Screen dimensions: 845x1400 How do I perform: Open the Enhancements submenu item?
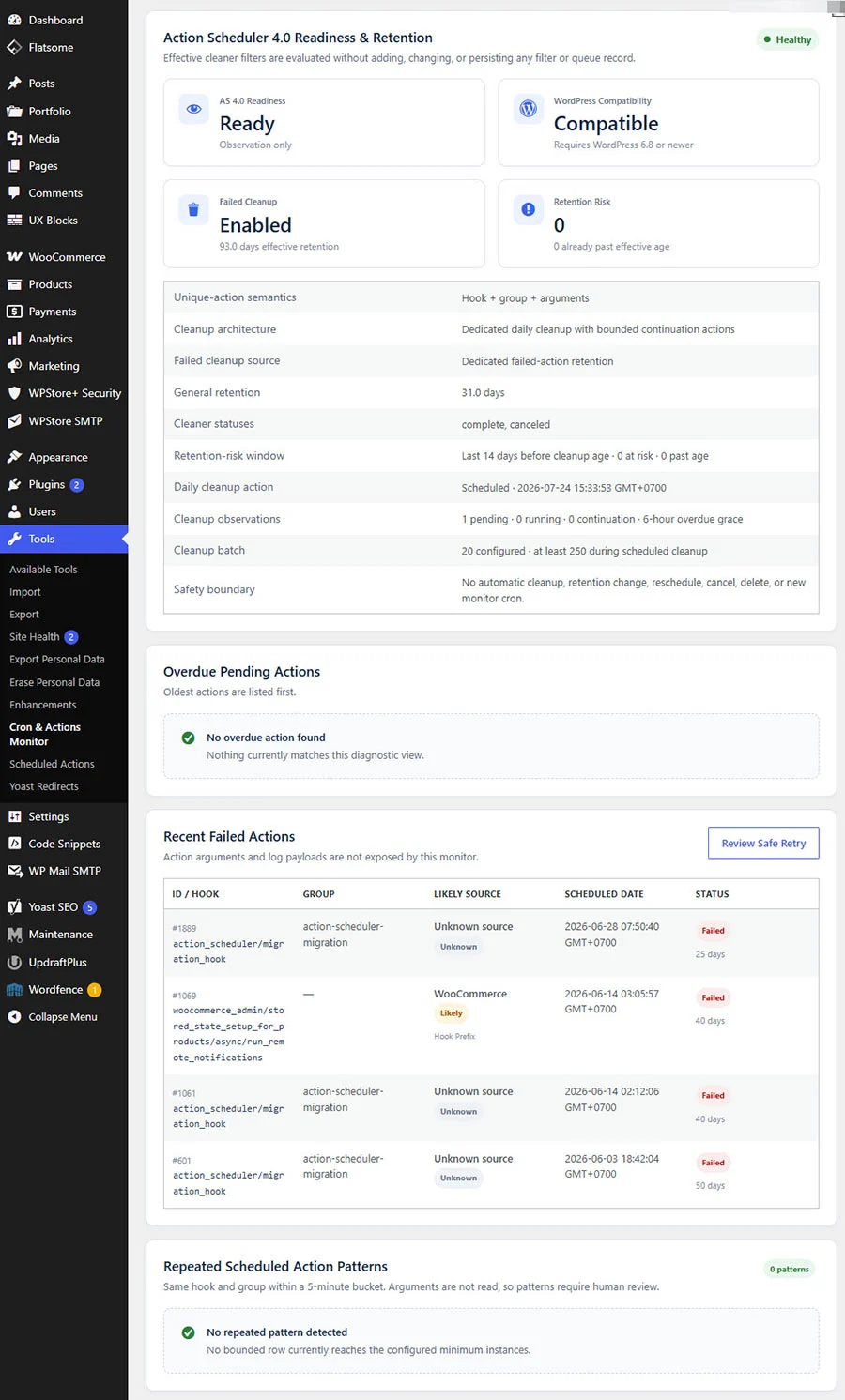click(x=43, y=705)
